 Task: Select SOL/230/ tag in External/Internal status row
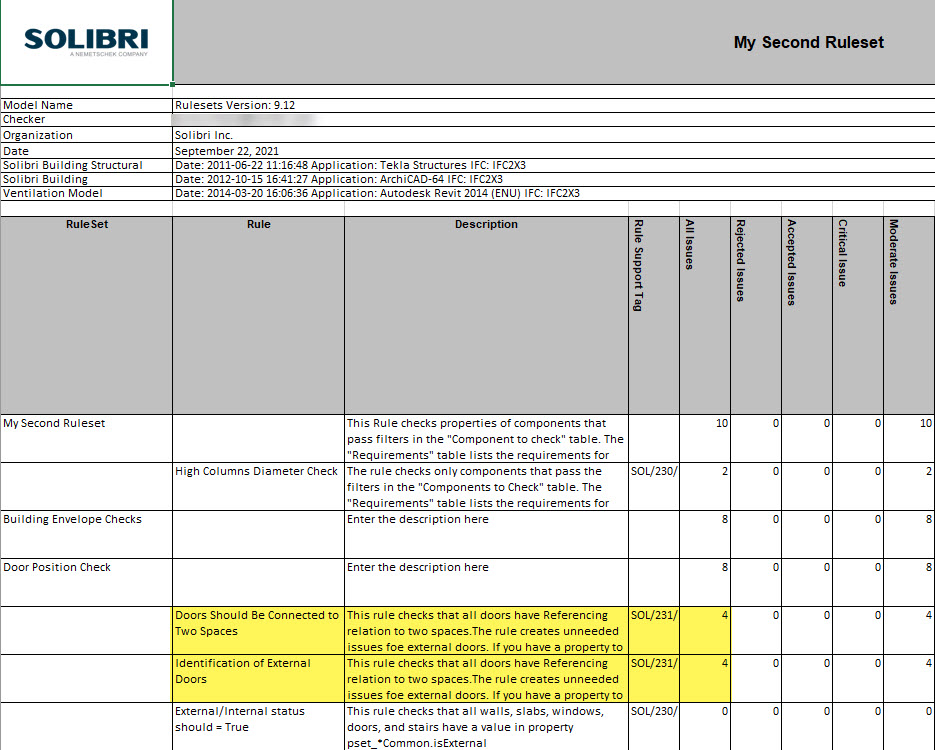654,727
